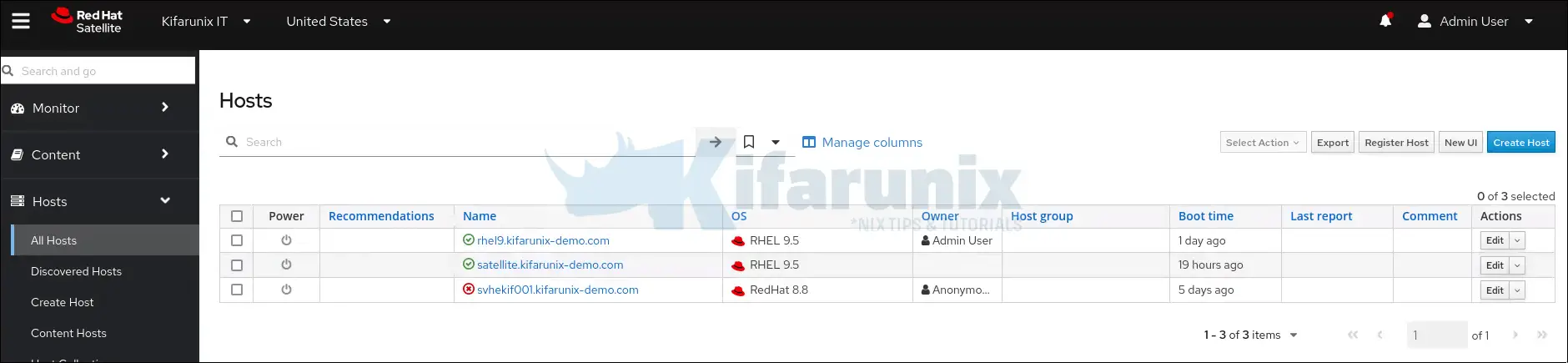Open the bookmarks dropdown caret

tap(776, 143)
